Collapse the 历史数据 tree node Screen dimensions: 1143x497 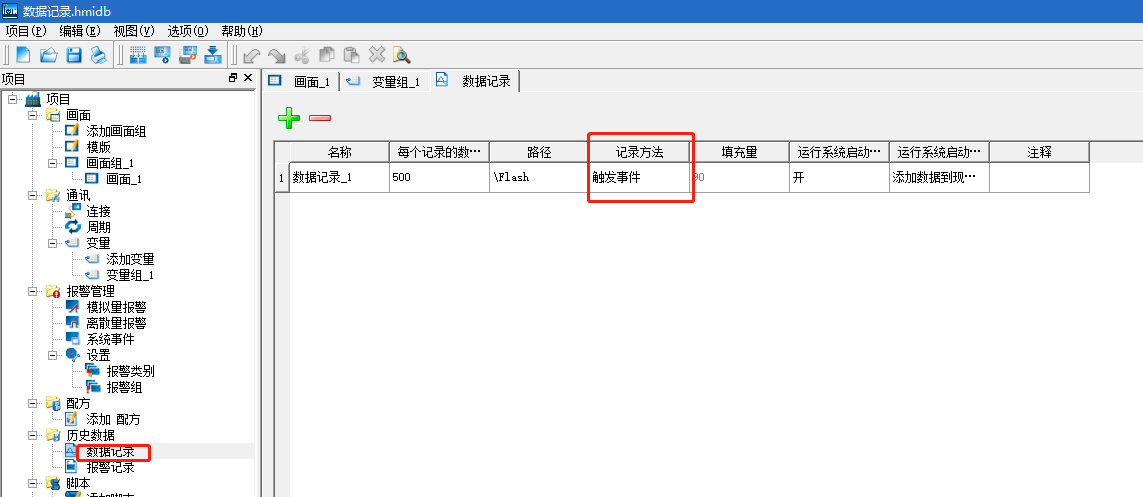31,436
